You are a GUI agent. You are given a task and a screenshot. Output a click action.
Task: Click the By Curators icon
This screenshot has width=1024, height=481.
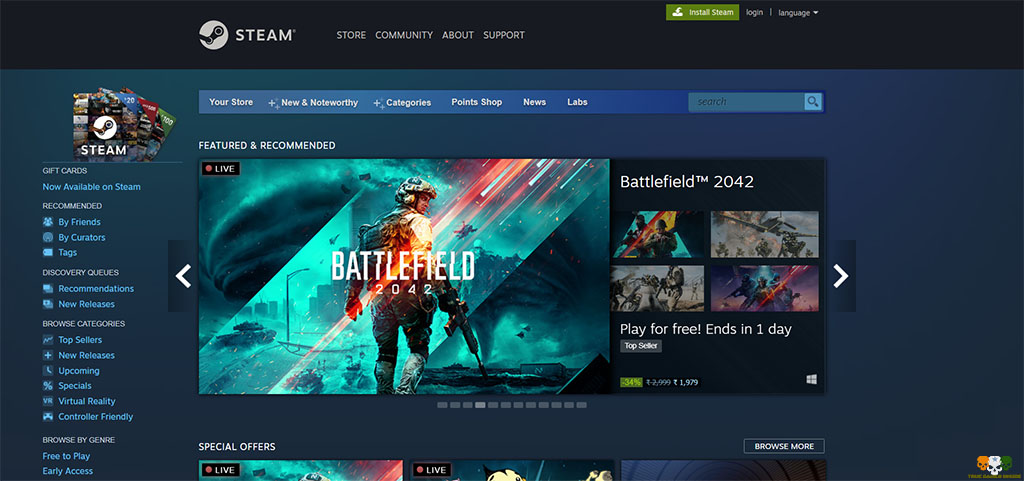pyautogui.click(x=48, y=238)
